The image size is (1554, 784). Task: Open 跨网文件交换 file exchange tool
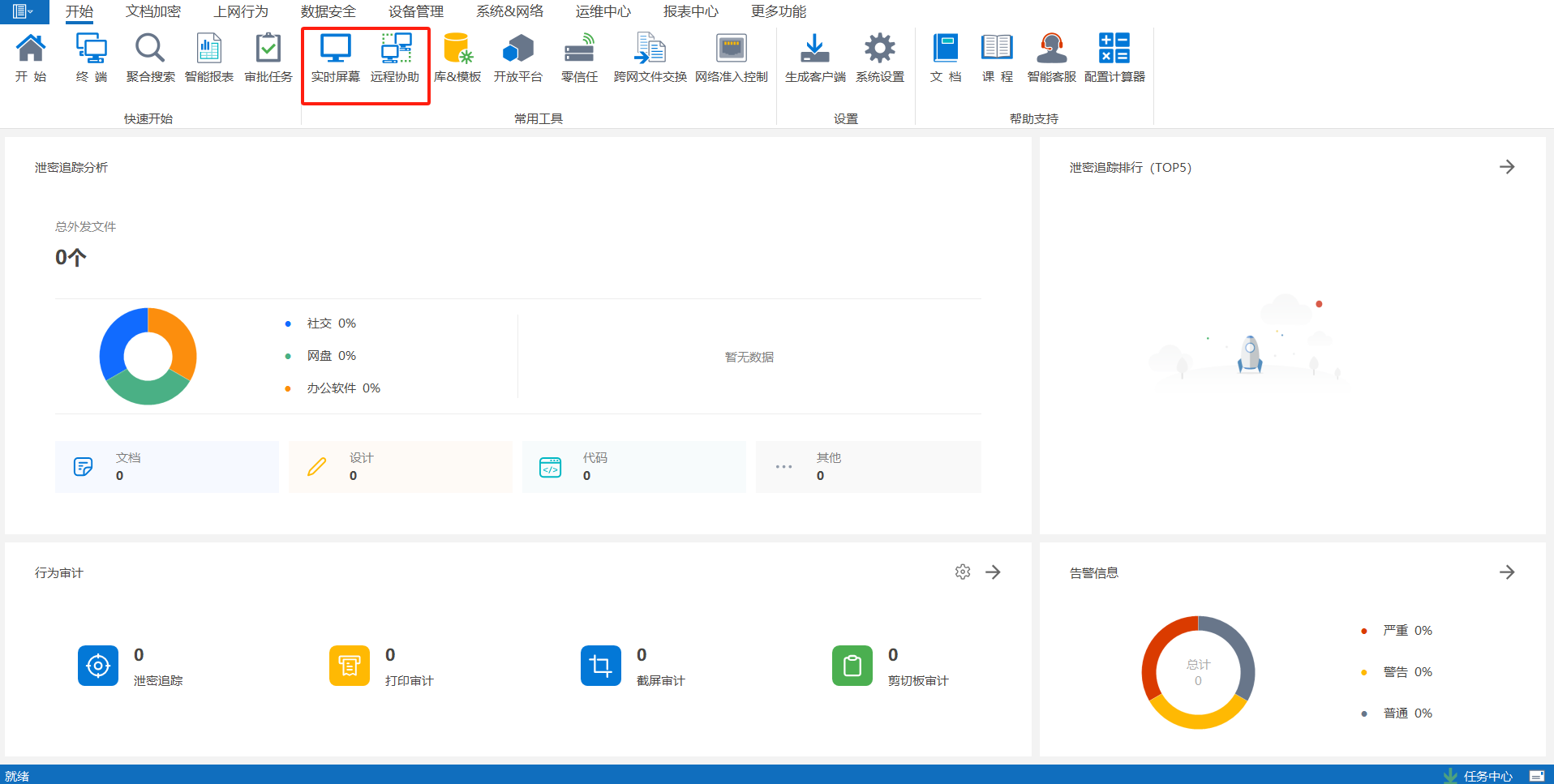click(x=650, y=58)
